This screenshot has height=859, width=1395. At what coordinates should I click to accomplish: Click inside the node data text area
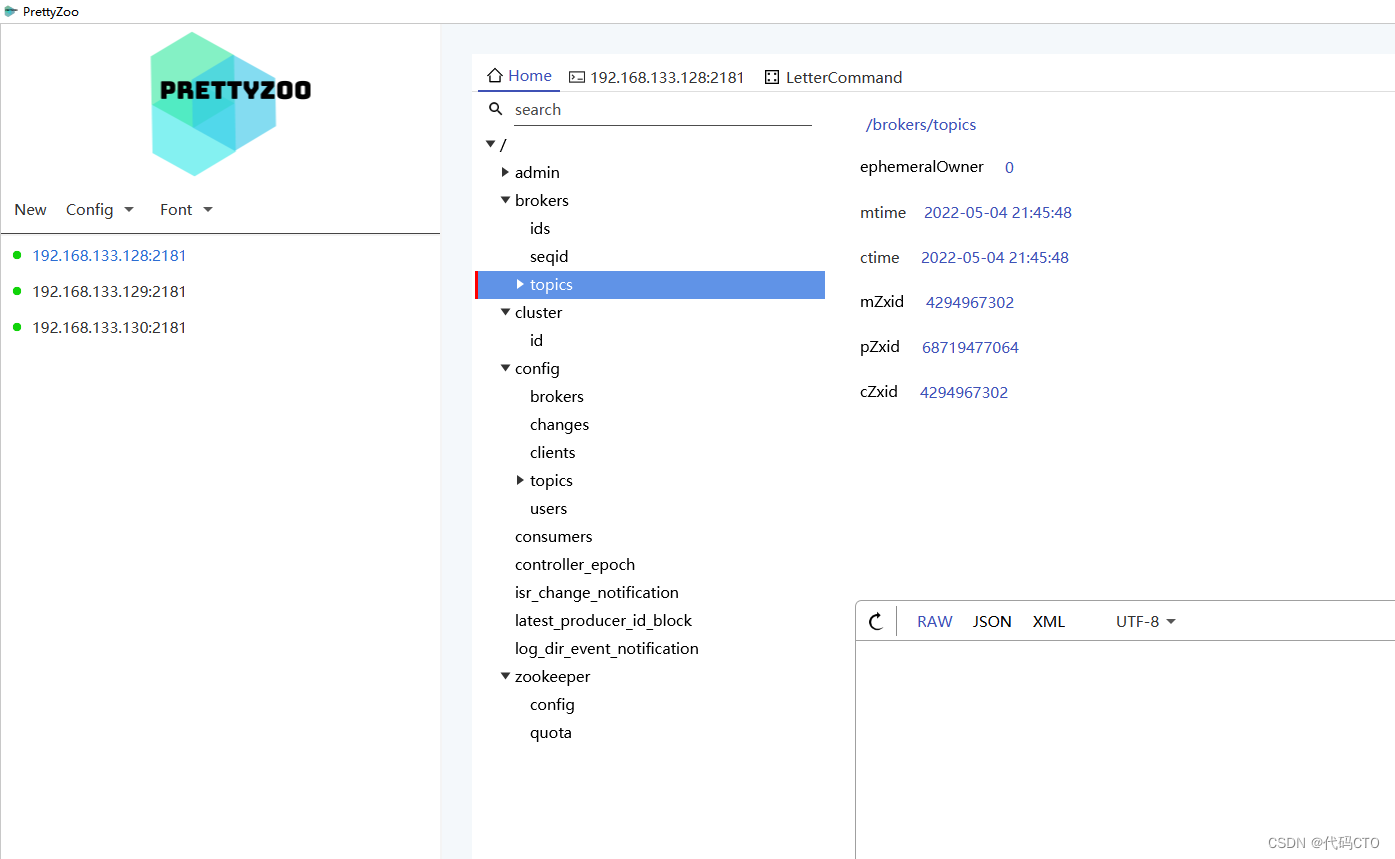click(x=1125, y=750)
